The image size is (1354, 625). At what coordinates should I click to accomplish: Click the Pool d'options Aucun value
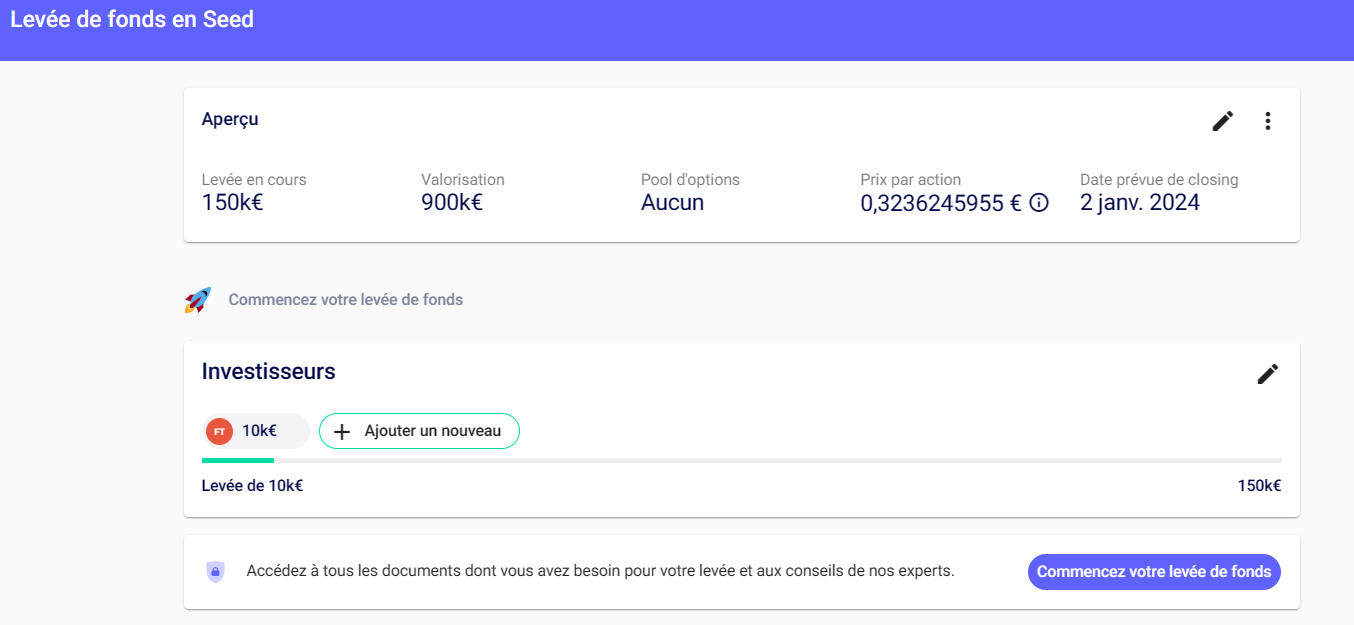tap(672, 203)
